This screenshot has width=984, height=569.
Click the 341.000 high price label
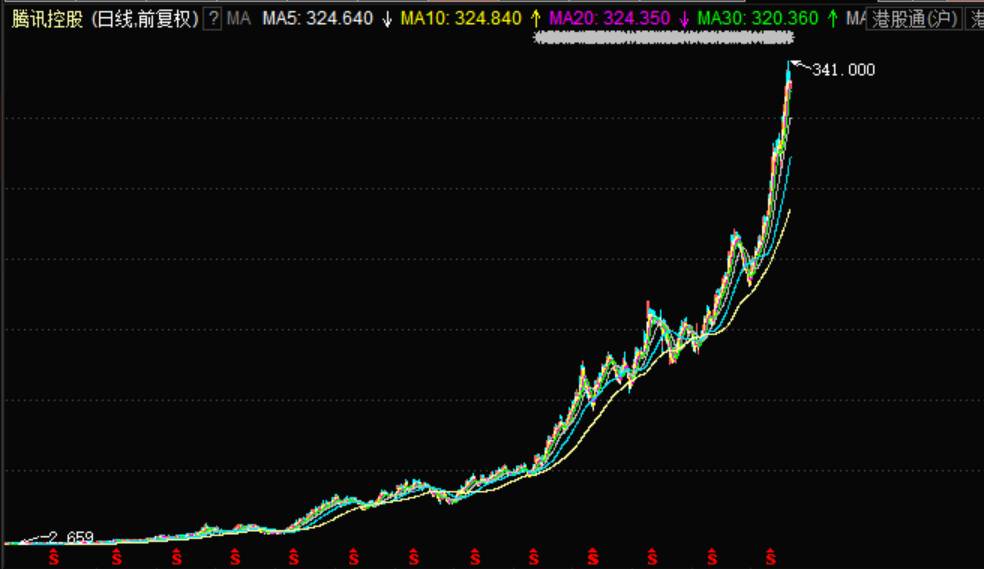pos(843,70)
